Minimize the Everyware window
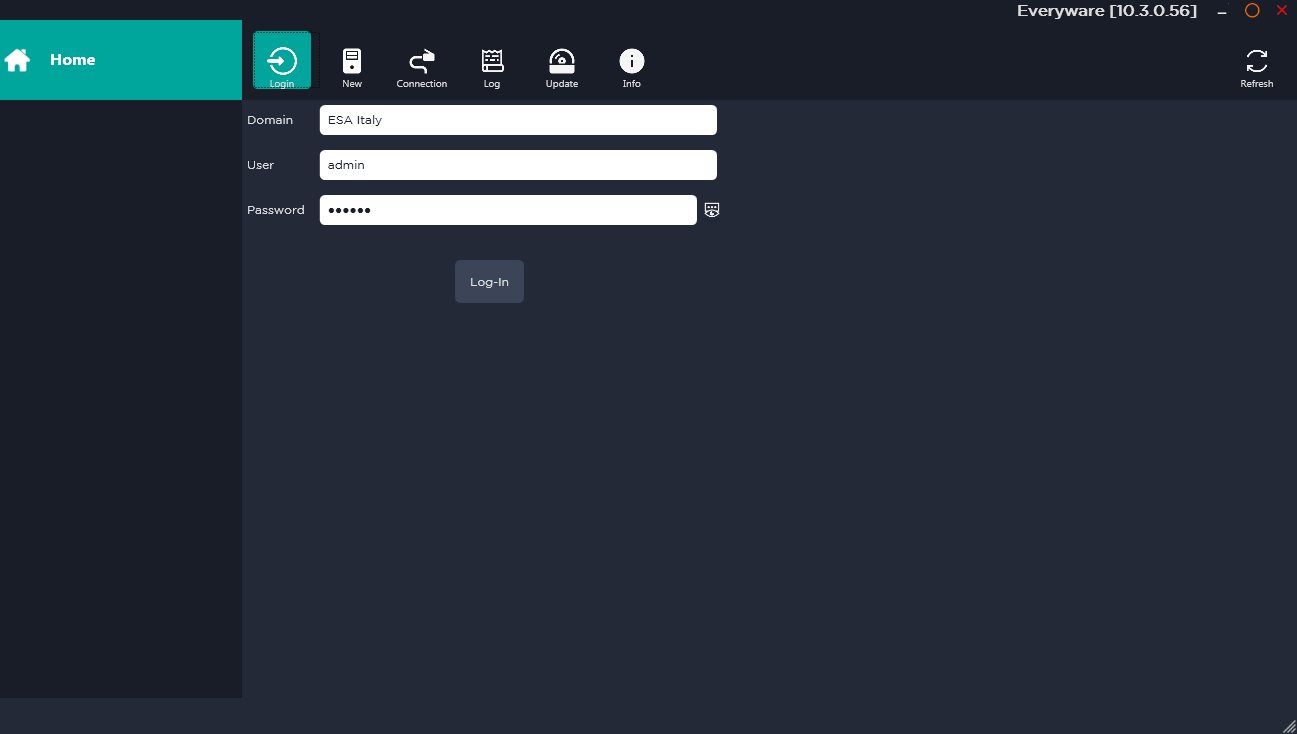The width and height of the screenshot is (1297, 734). click(x=1221, y=11)
